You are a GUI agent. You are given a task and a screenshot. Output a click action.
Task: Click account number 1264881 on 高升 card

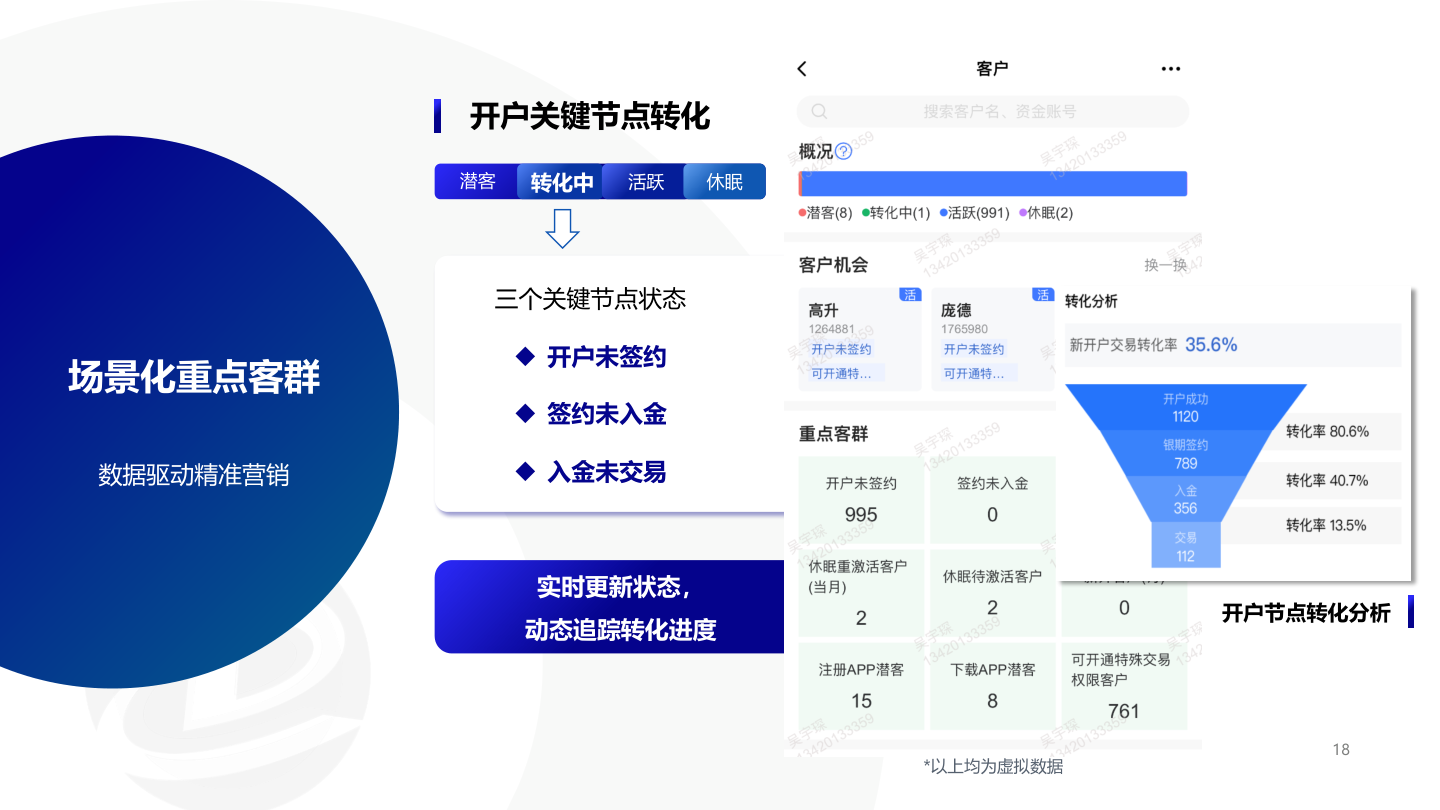click(832, 328)
